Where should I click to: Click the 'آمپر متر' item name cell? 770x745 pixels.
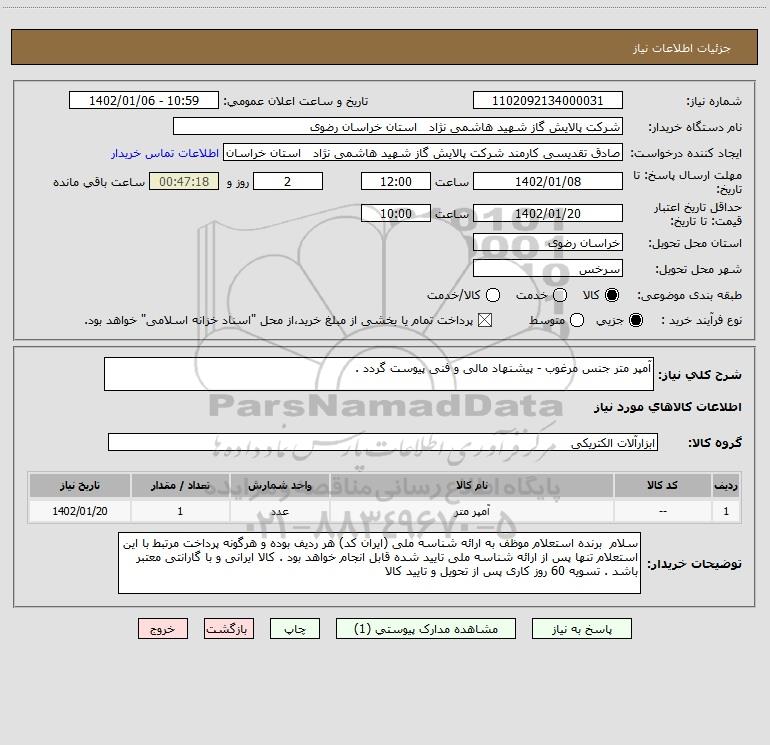(471, 511)
